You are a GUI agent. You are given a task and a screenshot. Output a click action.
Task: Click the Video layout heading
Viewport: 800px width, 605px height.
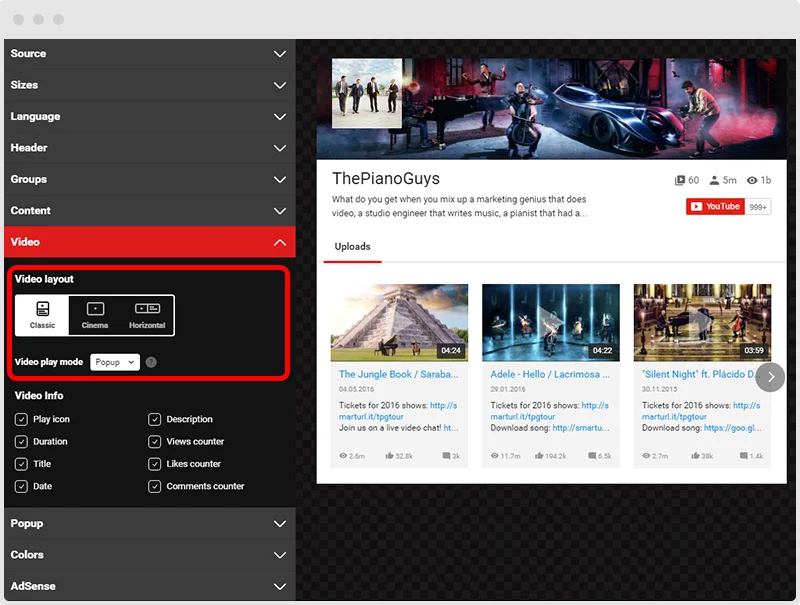(x=44, y=279)
